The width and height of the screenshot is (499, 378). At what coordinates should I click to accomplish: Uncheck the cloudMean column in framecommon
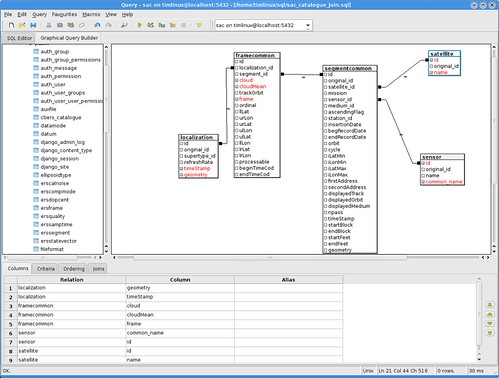point(237,87)
